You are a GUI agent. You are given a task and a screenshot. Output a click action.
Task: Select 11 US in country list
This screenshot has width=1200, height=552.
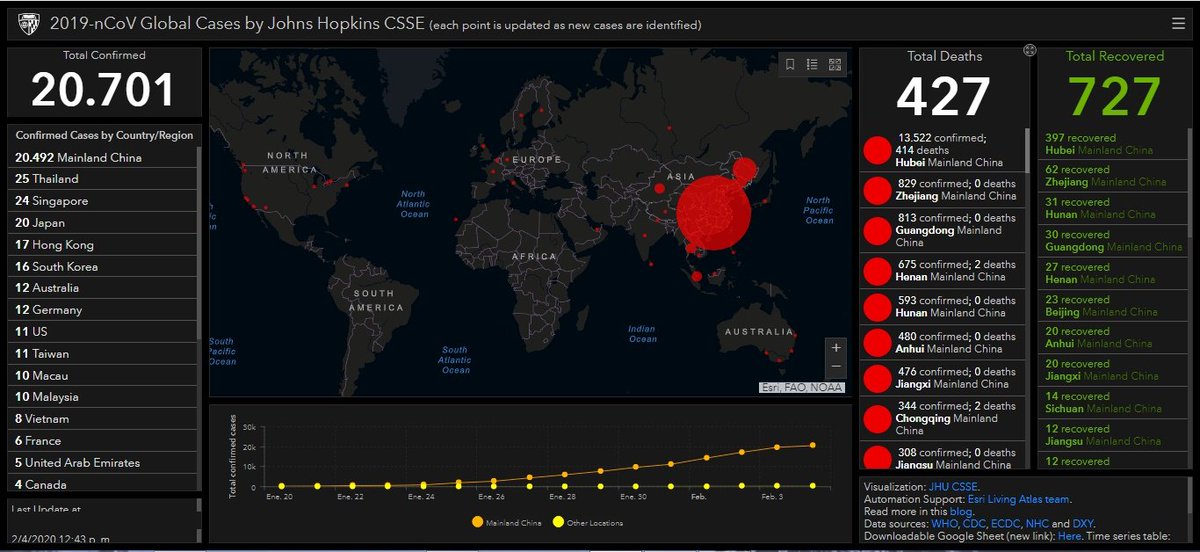[x=104, y=332]
